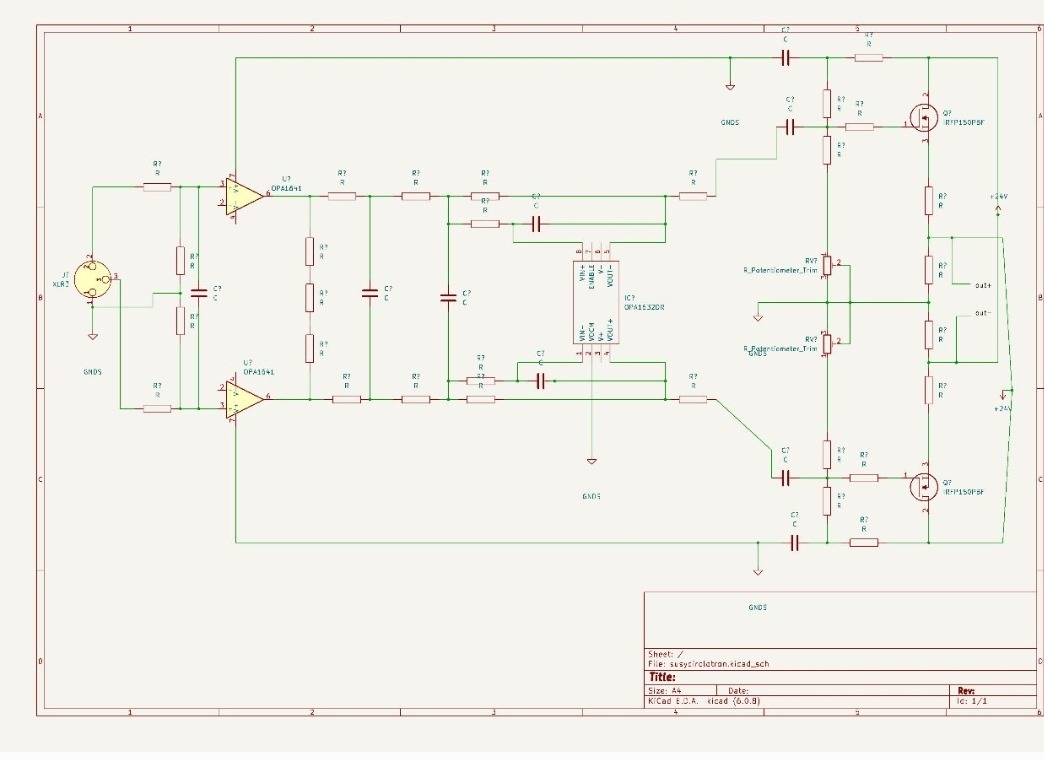
Task: Click the 'Title:' field in the title block
Action: tap(662, 677)
